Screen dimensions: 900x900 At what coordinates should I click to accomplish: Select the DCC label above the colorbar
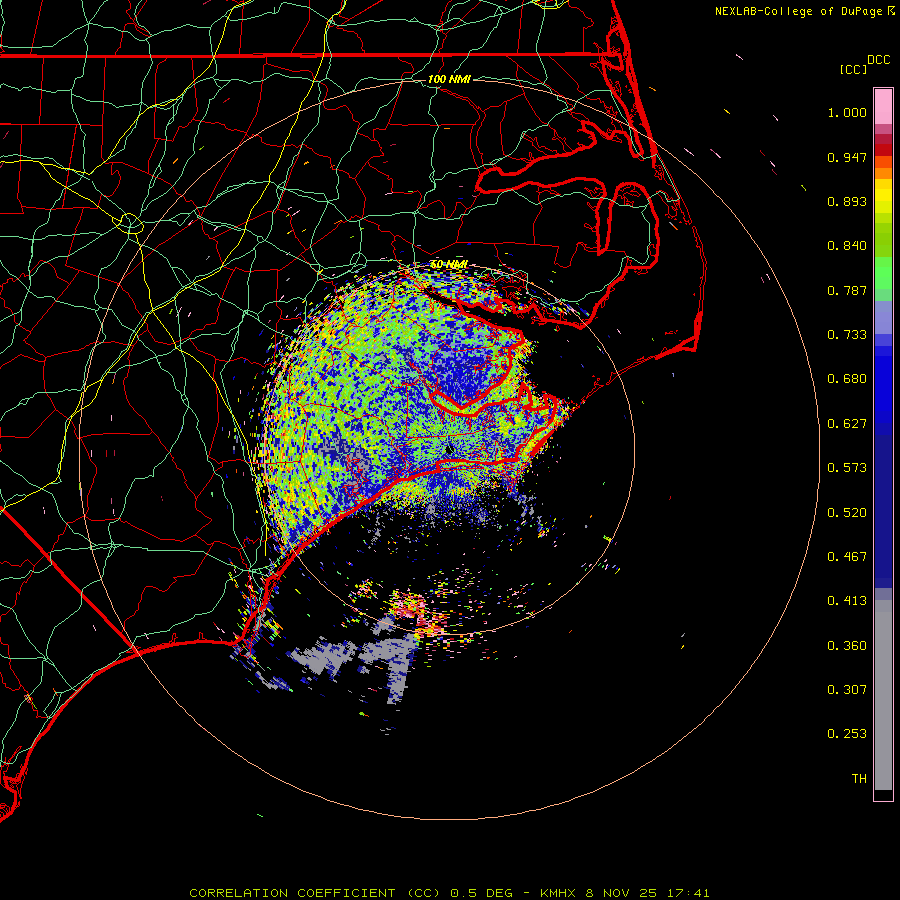879,60
